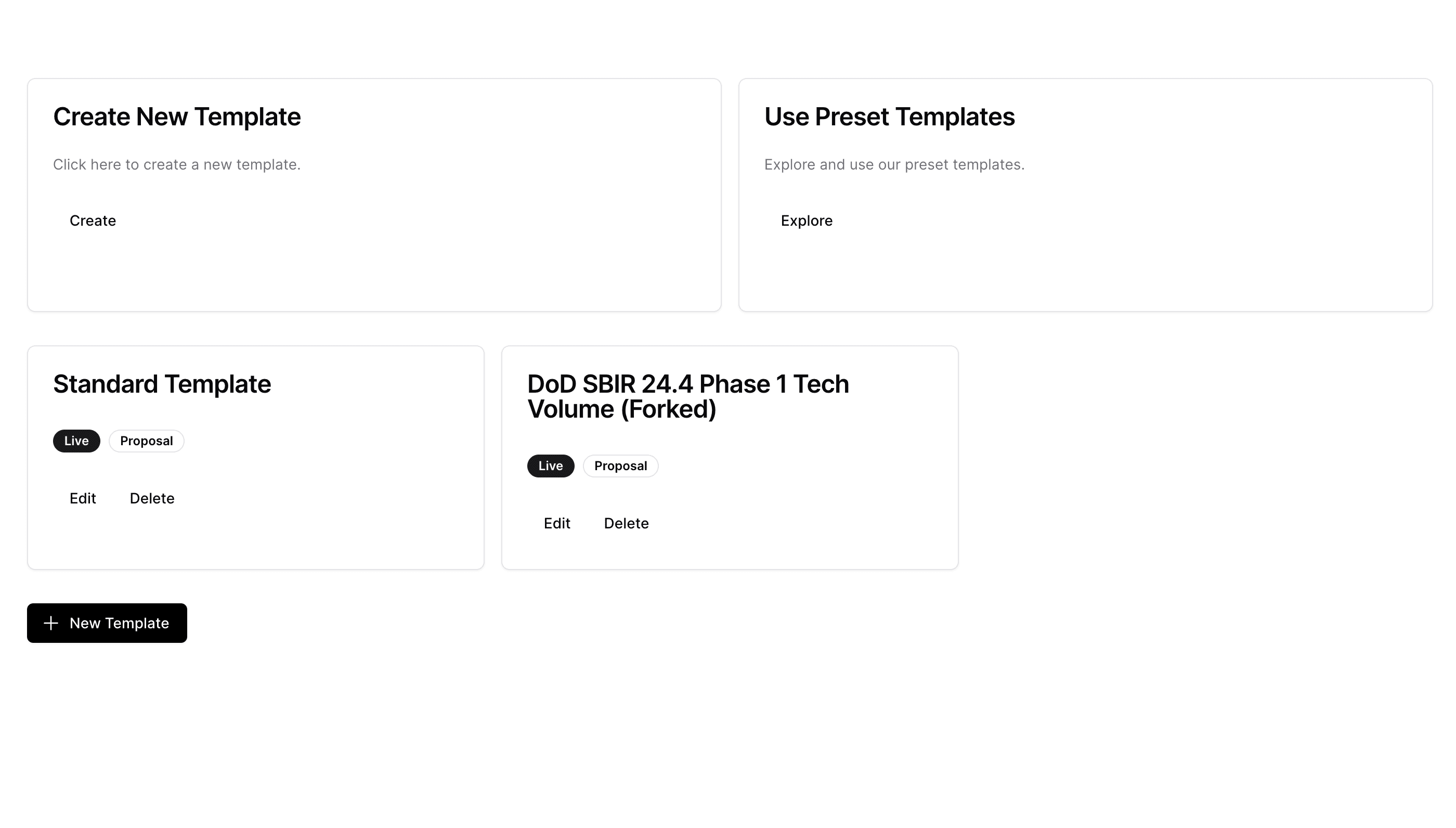Open the DoD SBIR 24.4 Phase 1 title
The width and height of the screenshot is (1456, 828).
688,397
